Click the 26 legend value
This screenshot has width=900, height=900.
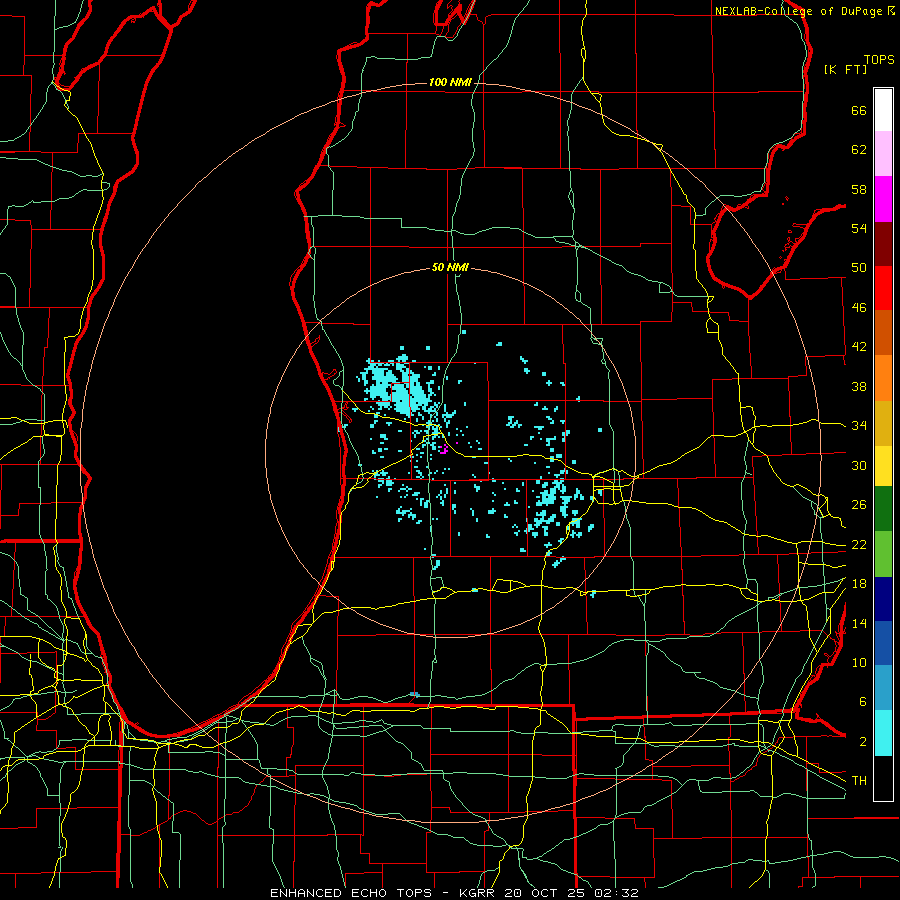click(x=859, y=505)
